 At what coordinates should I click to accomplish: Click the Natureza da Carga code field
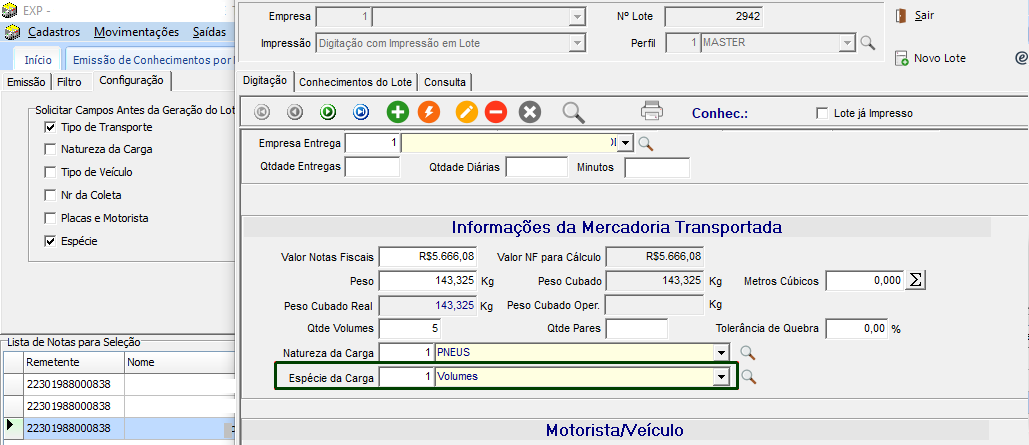click(407, 353)
